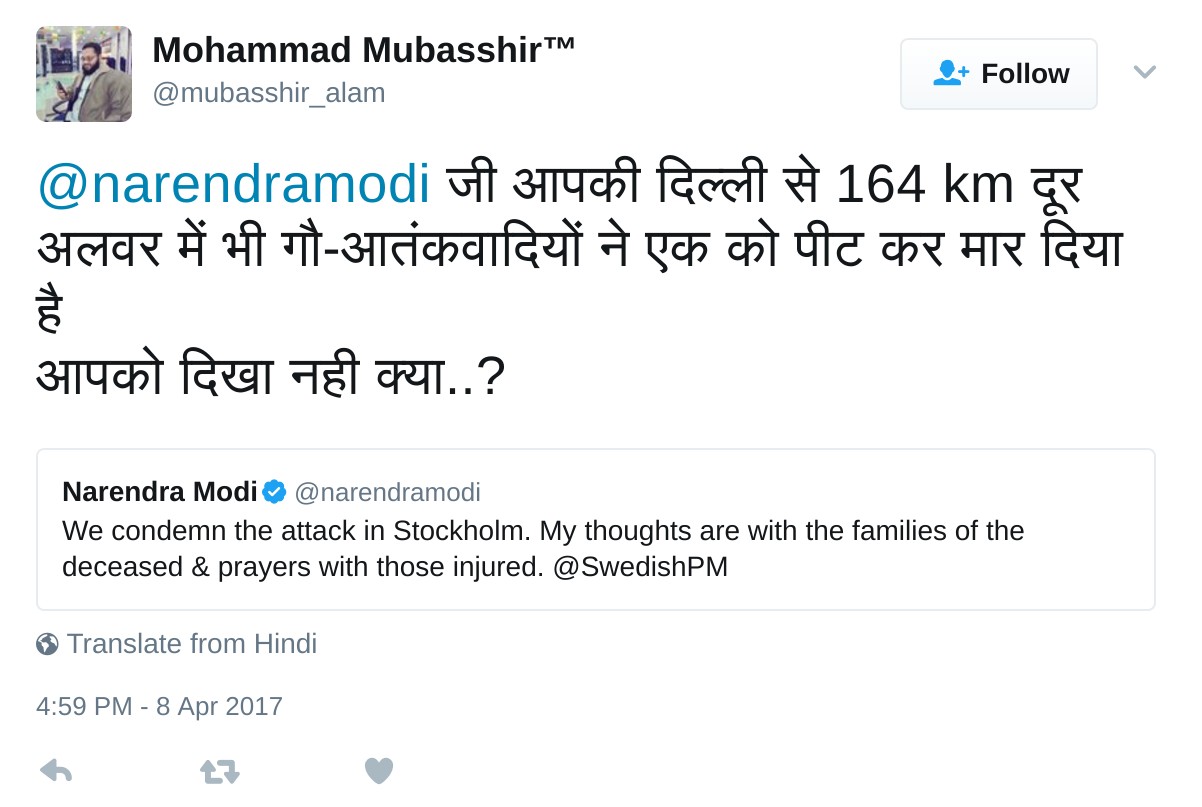Image resolution: width=1202 pixels, height=807 pixels.
Task: Click the reply arrow icon
Action: pyautogui.click(x=56, y=771)
